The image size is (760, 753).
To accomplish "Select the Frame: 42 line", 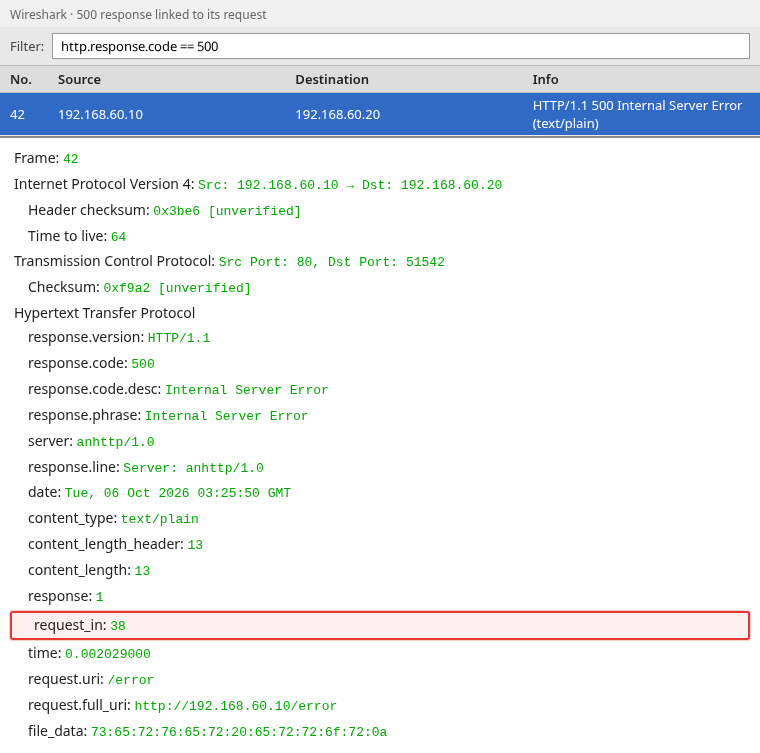I will tap(46, 158).
